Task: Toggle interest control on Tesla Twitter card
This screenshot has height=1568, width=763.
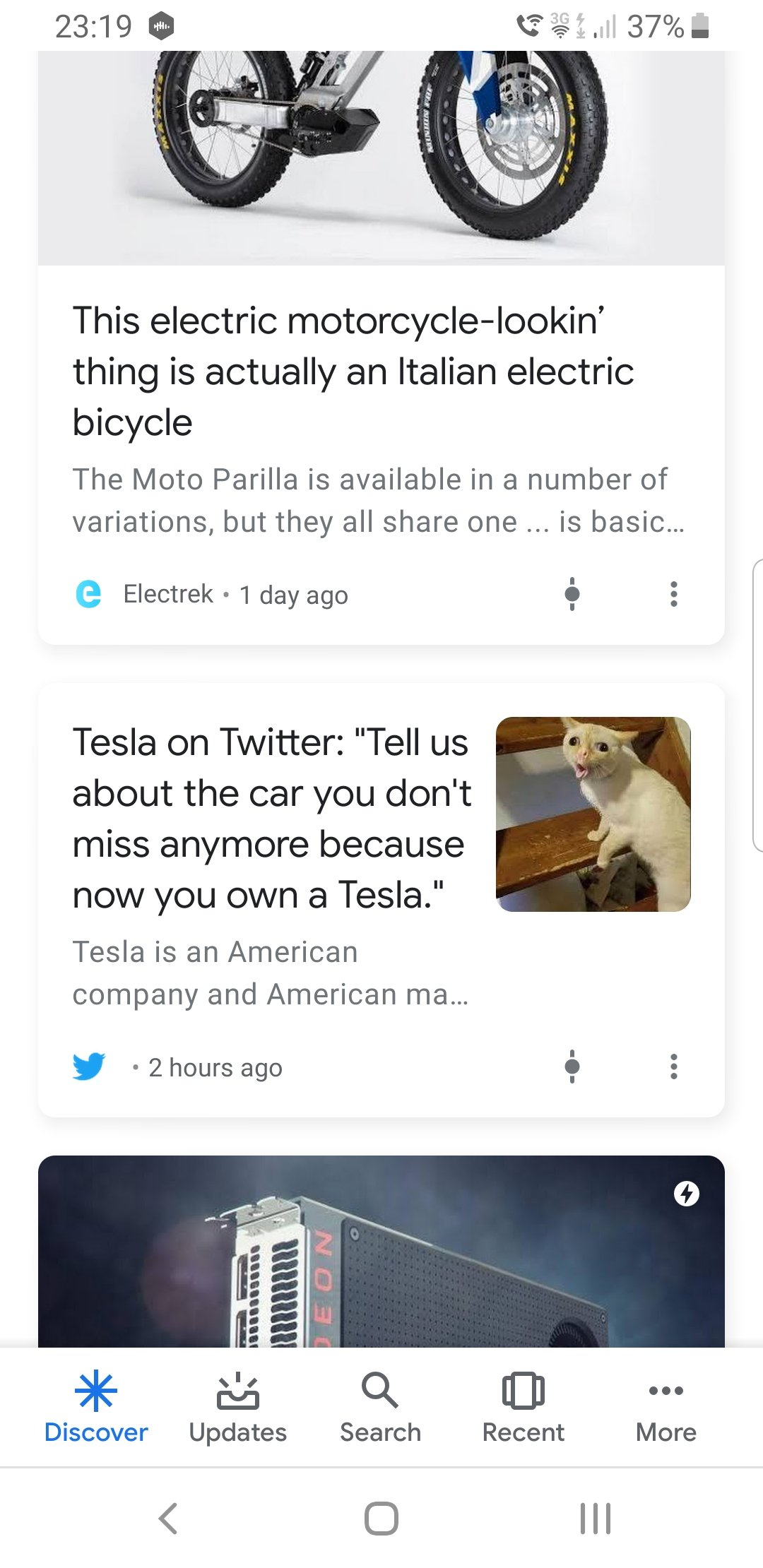Action: tap(572, 1067)
